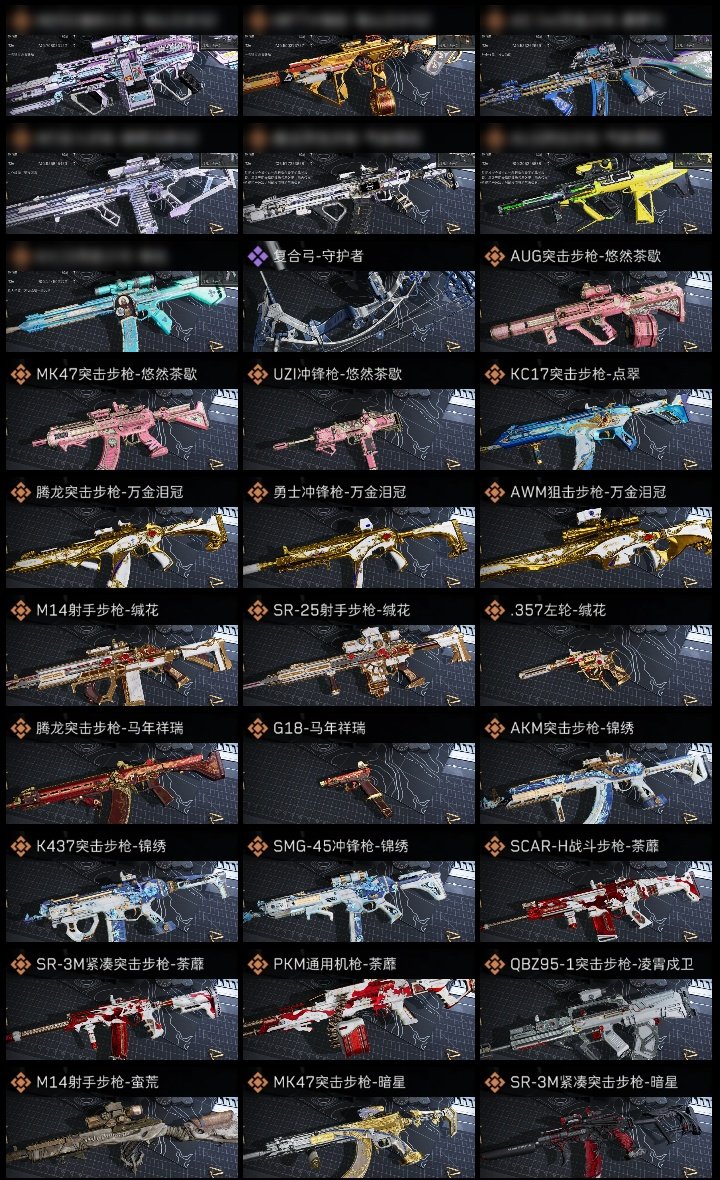720x1180 pixels.
Task: Select the pink MK47突击步枪-悠然茶歇 skin thumbnail
Action: tap(122, 430)
